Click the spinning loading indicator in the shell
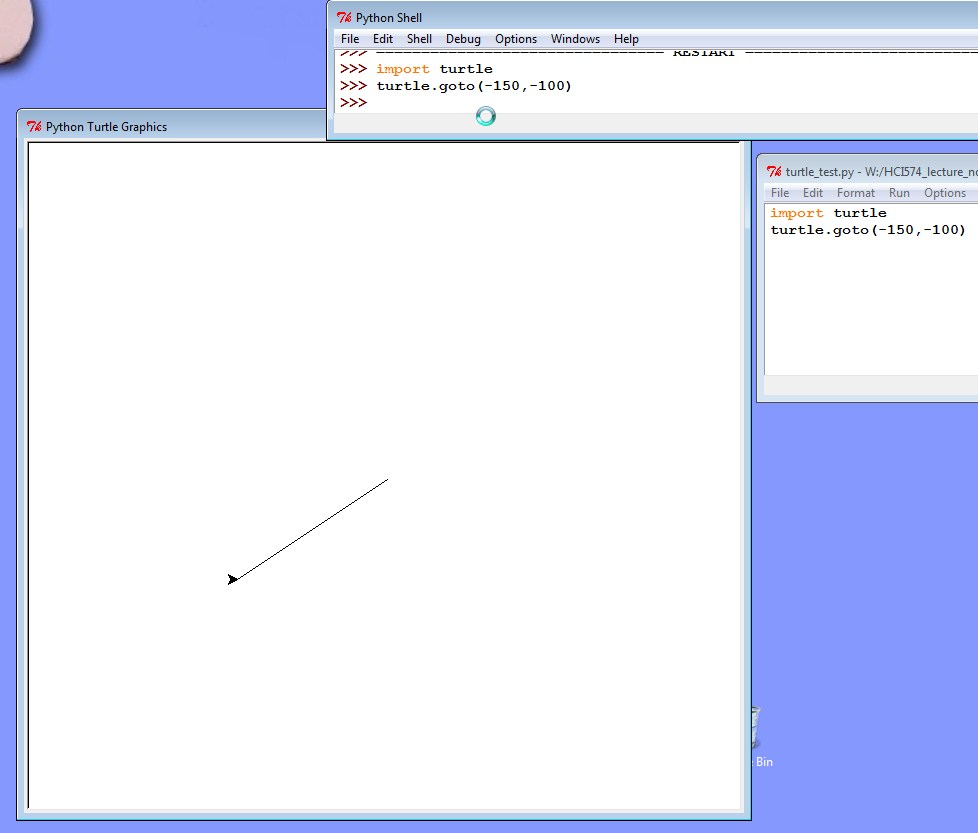Viewport: 978px width, 833px height. (x=486, y=116)
